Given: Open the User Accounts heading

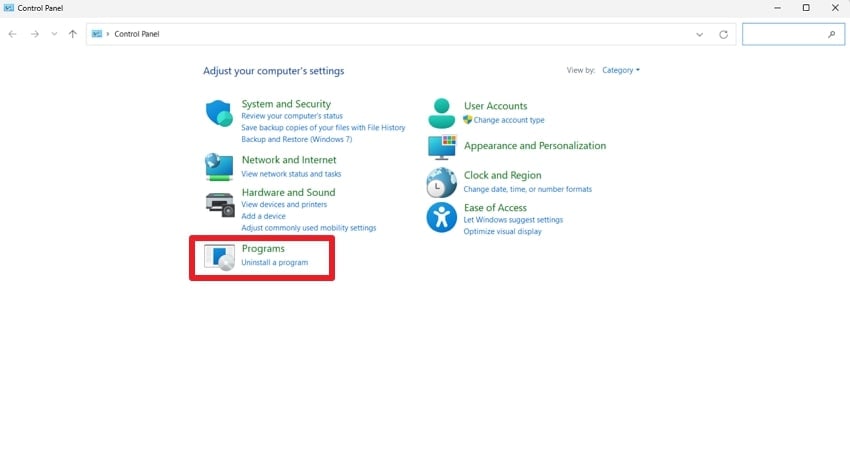Looking at the screenshot, I should [495, 106].
